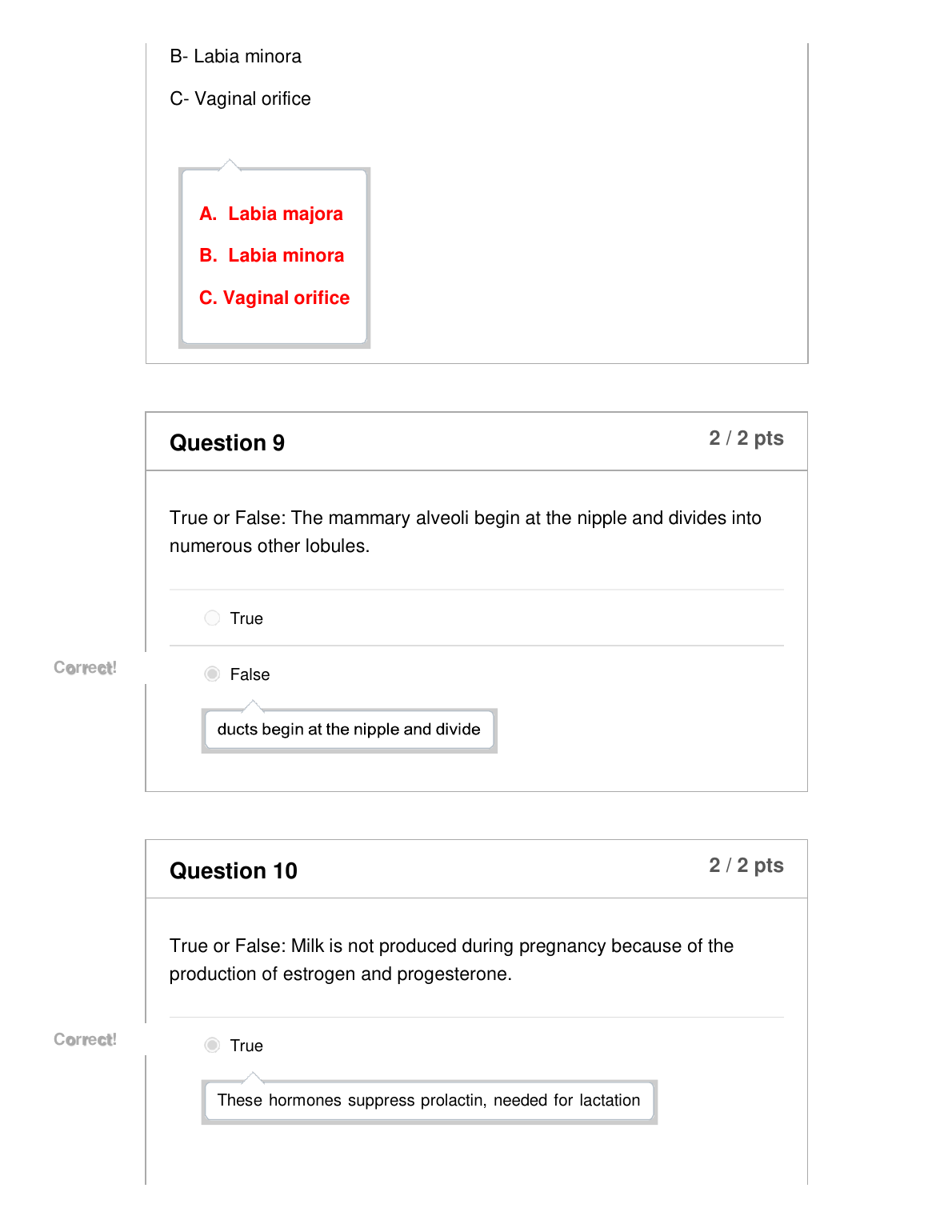Click the 2 / 2 pts score for Question 9
Screen dimensions: 952x1232
(x=746, y=438)
